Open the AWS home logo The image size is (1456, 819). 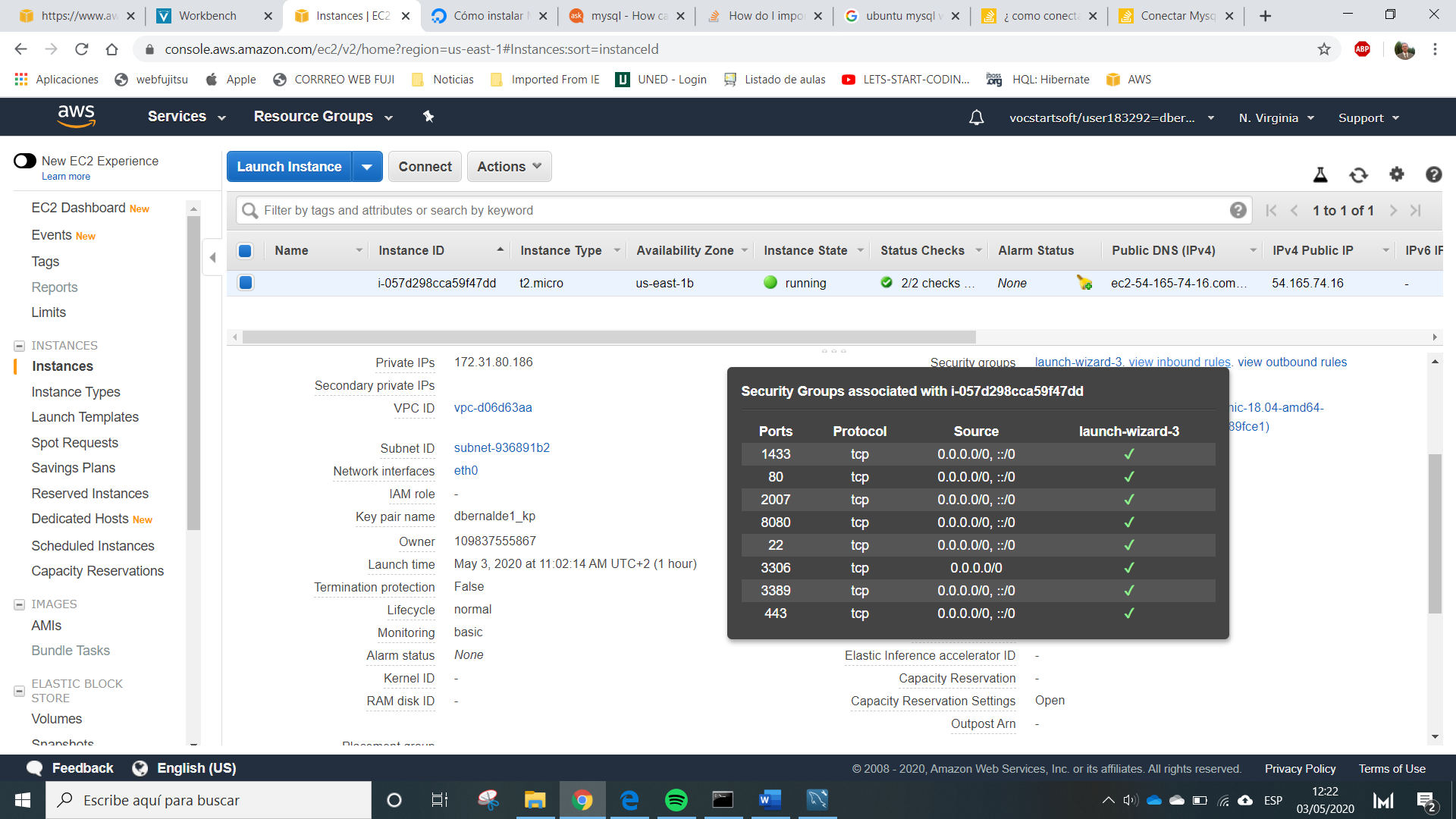click(76, 116)
